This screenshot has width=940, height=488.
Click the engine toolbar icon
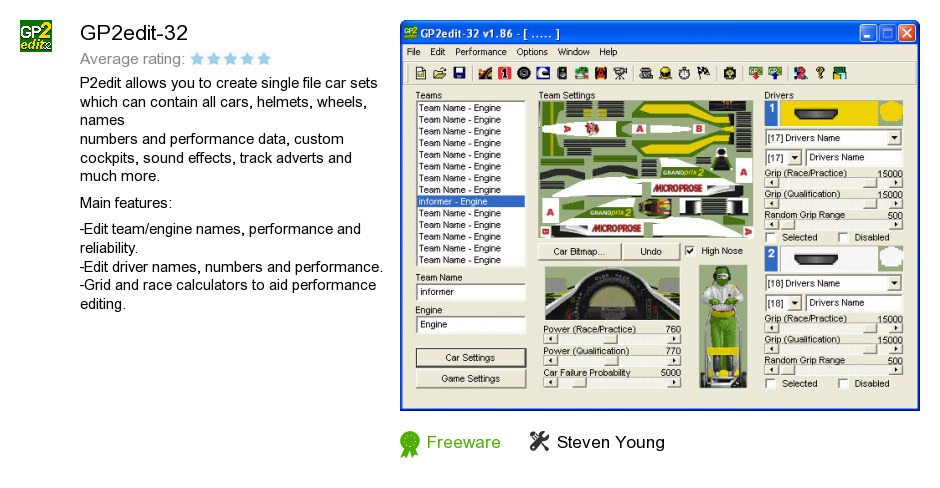646,73
